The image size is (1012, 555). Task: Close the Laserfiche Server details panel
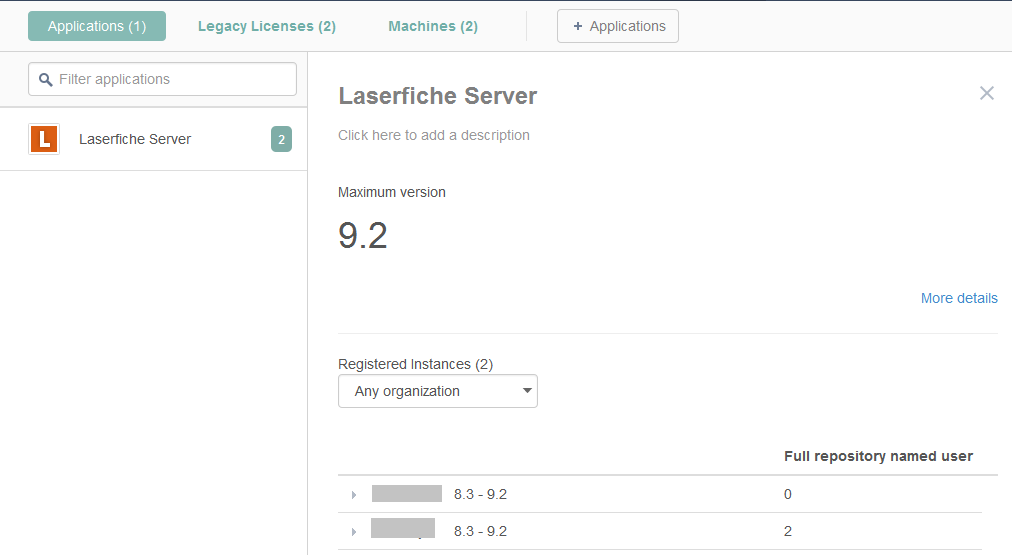click(x=986, y=93)
